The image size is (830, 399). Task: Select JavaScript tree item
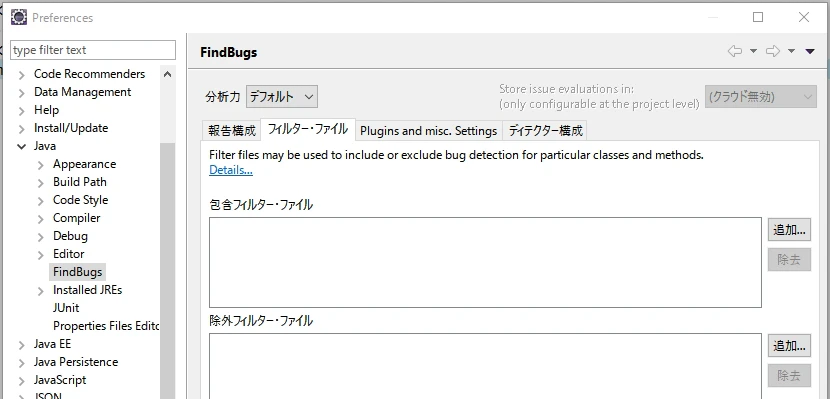[x=60, y=380]
